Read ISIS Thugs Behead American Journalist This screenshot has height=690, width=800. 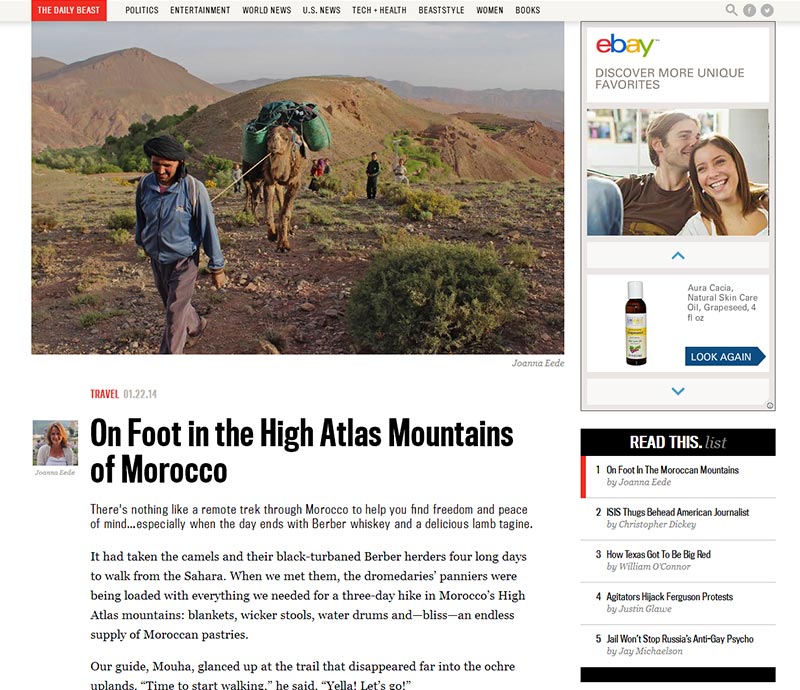[678, 512]
